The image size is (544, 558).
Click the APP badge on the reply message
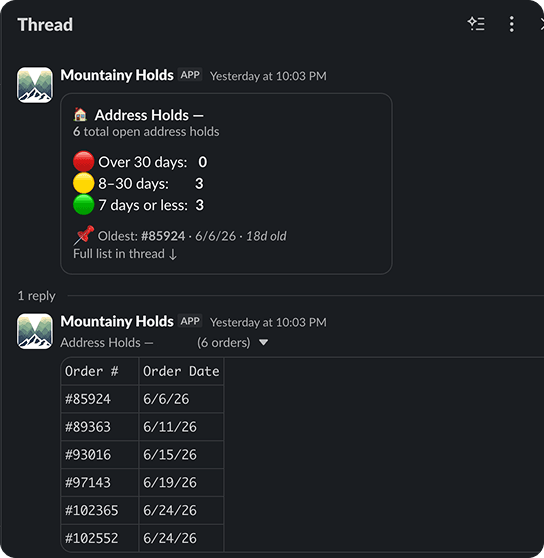[x=190, y=321]
